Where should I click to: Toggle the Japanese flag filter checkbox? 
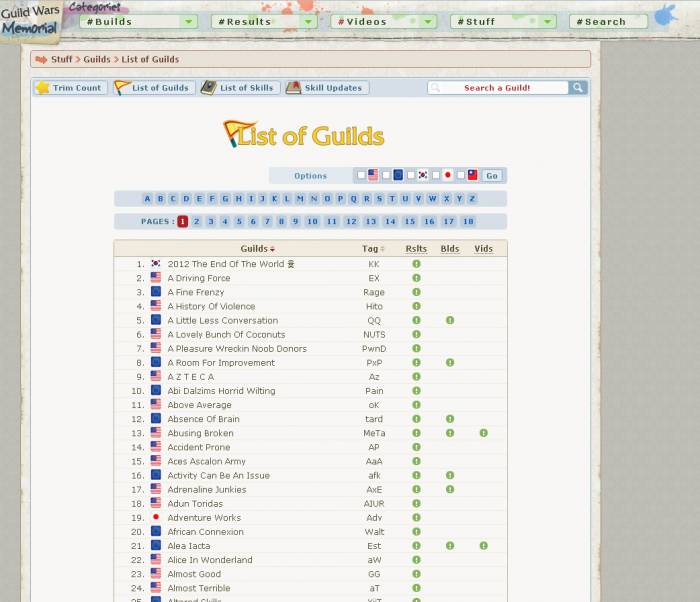coord(436,175)
